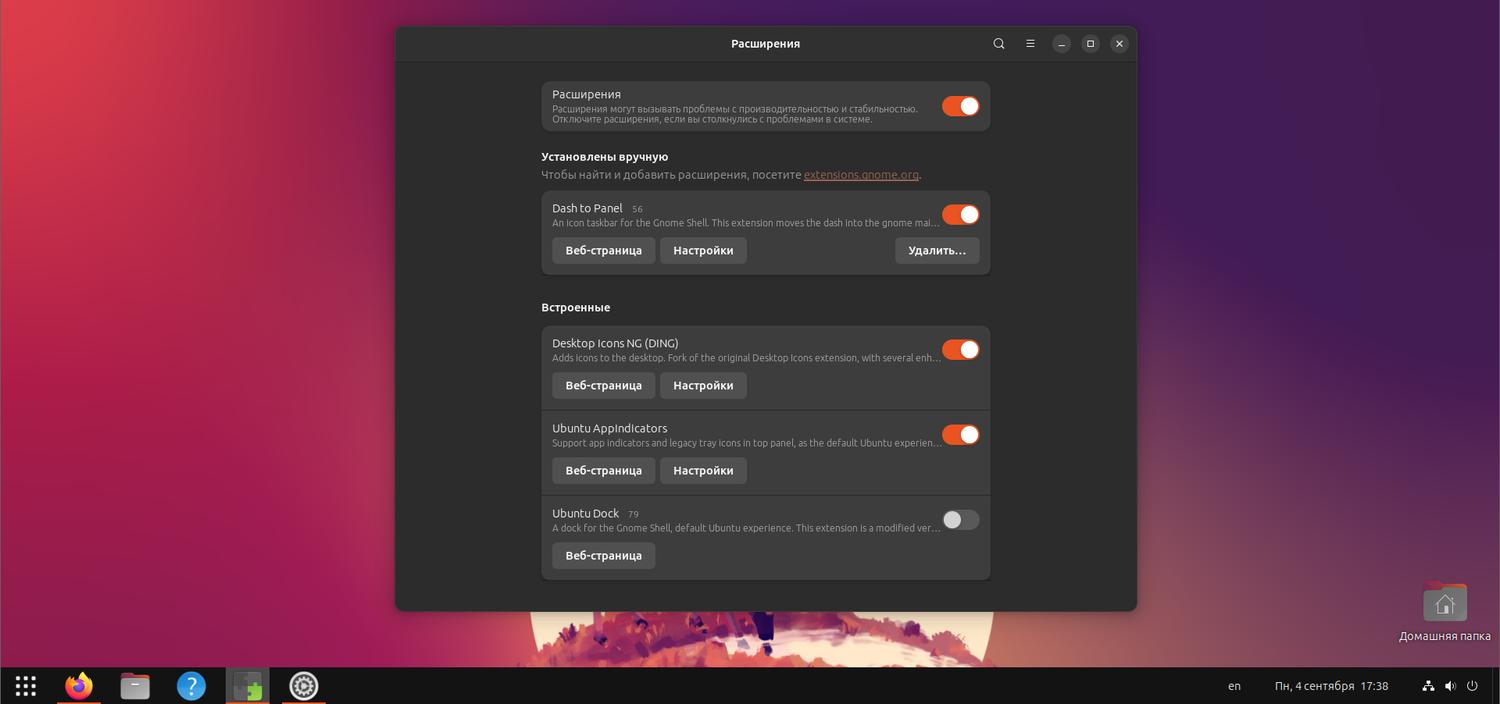This screenshot has height=704, width=1500.
Task: Turn off the global Расширения switch
Action: click(x=960, y=106)
